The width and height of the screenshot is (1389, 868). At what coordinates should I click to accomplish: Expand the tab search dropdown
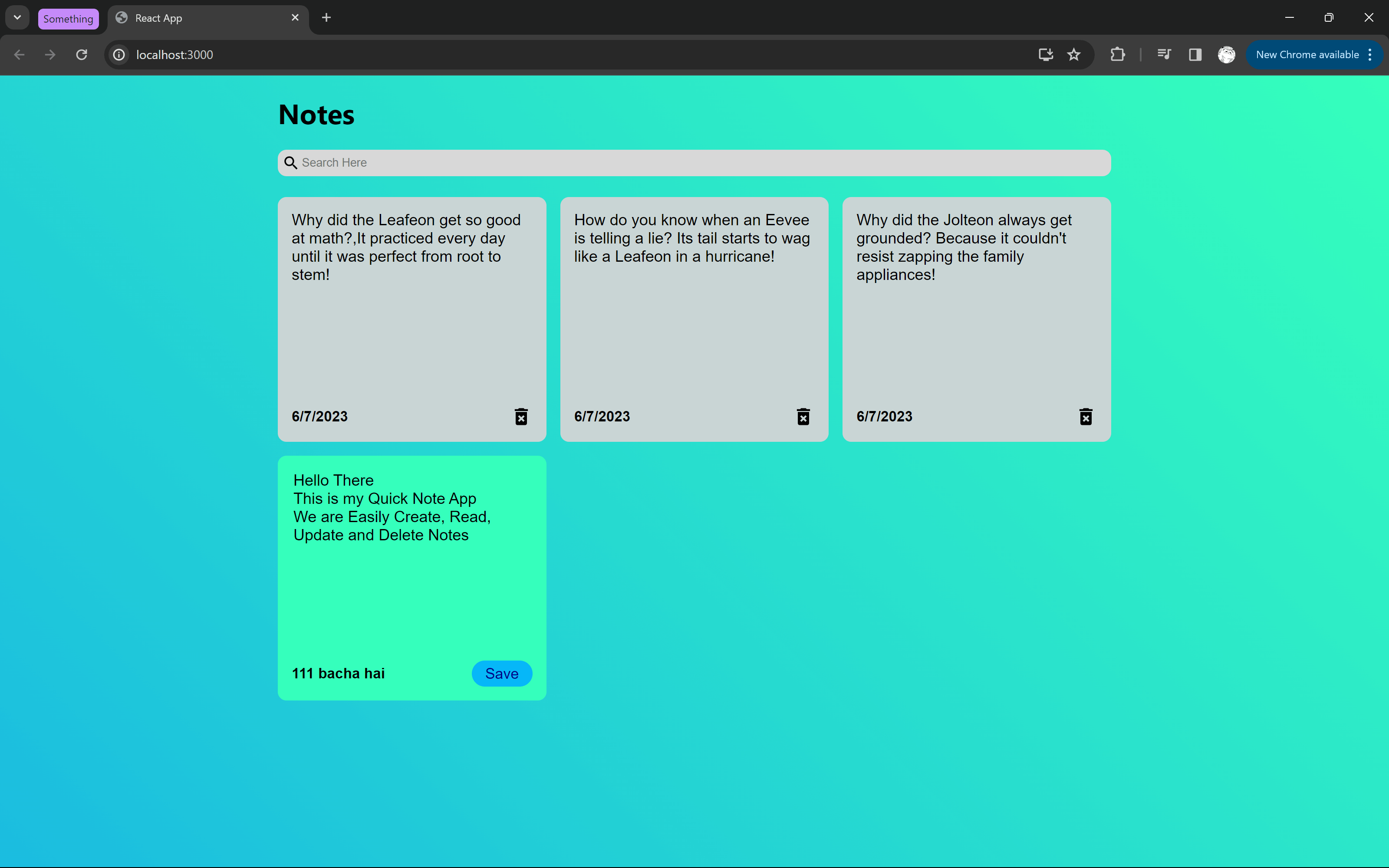(x=17, y=17)
